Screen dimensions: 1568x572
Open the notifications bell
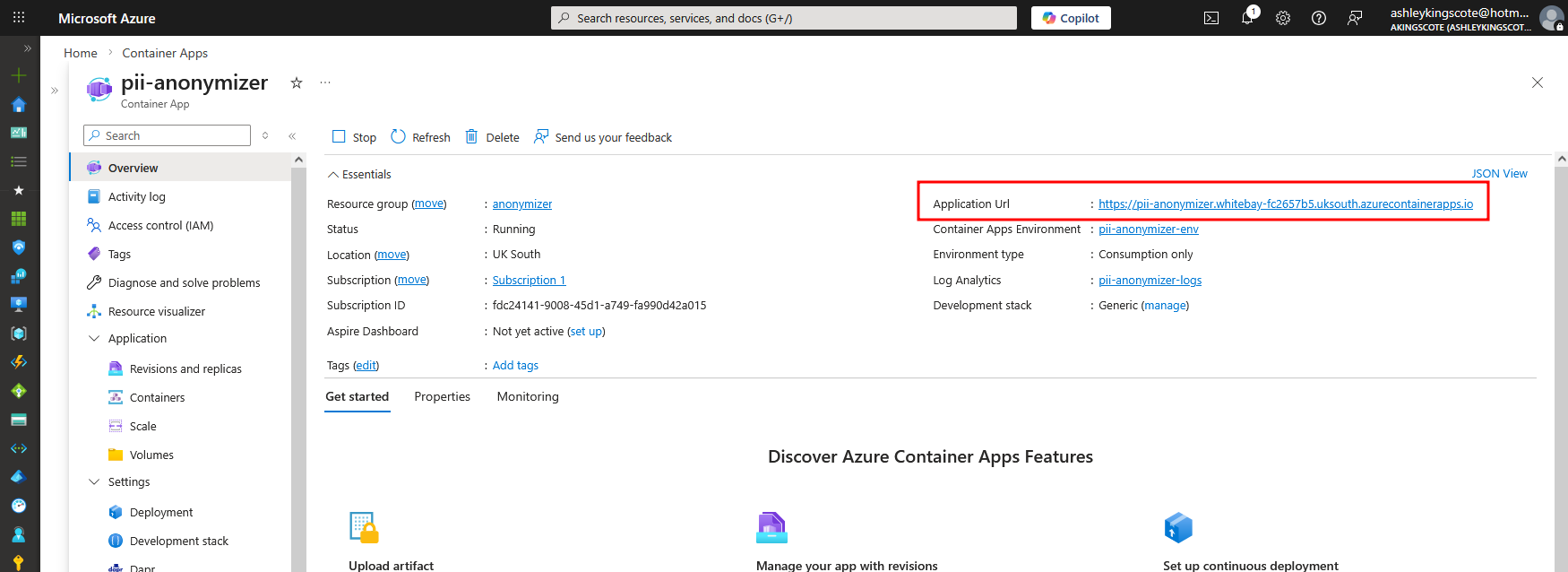click(x=1247, y=18)
